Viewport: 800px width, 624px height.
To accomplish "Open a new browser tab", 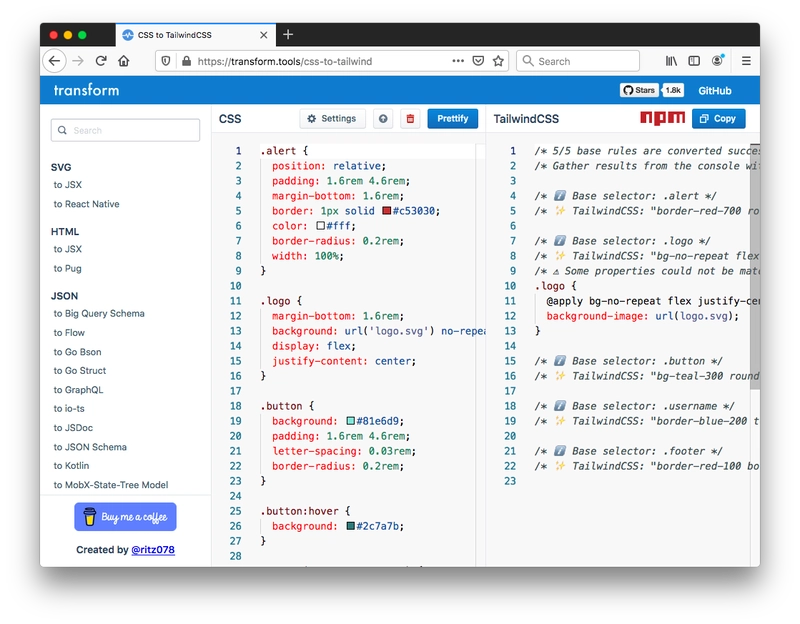I will [288, 35].
